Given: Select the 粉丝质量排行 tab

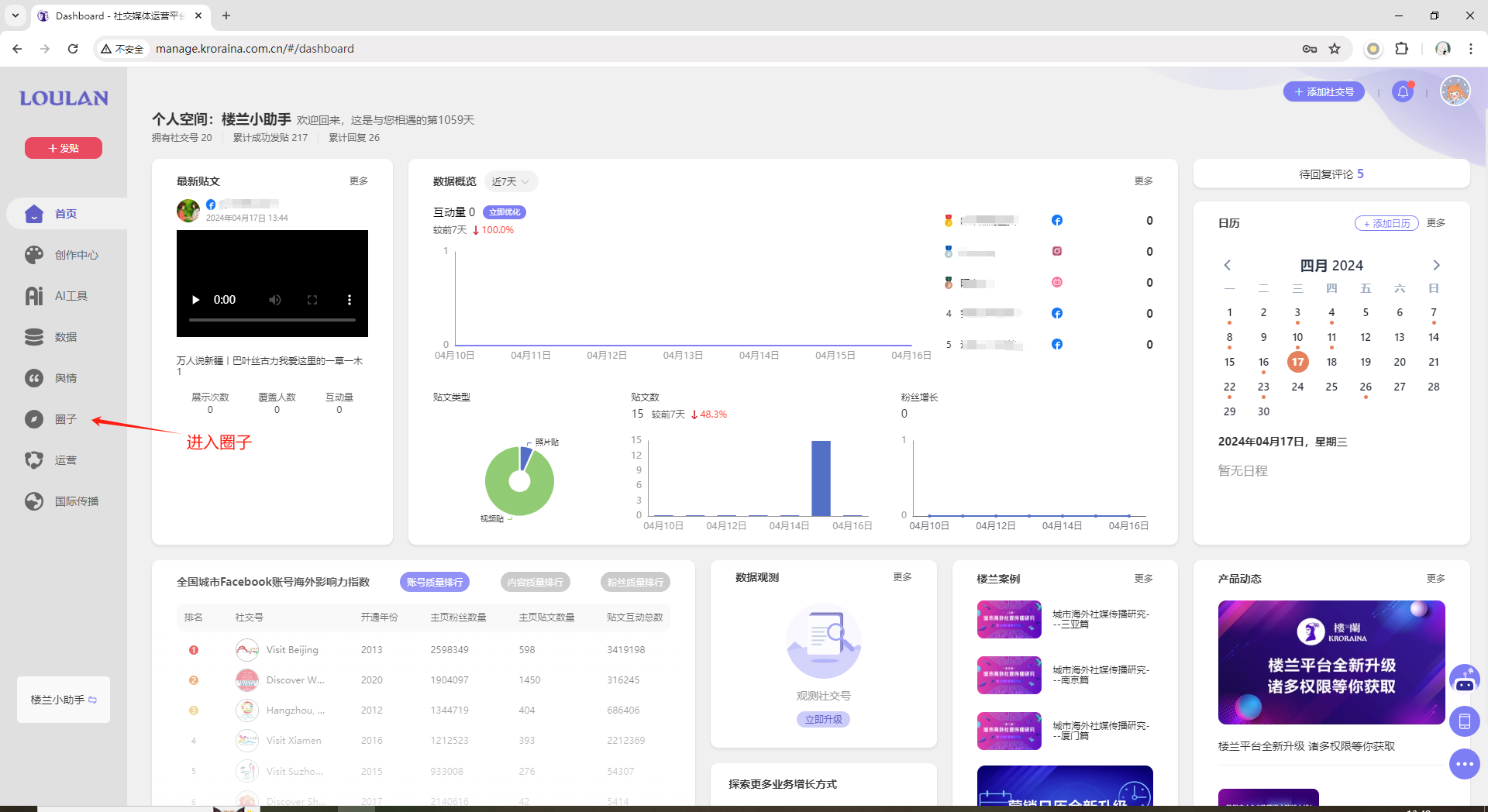Looking at the screenshot, I should (635, 582).
